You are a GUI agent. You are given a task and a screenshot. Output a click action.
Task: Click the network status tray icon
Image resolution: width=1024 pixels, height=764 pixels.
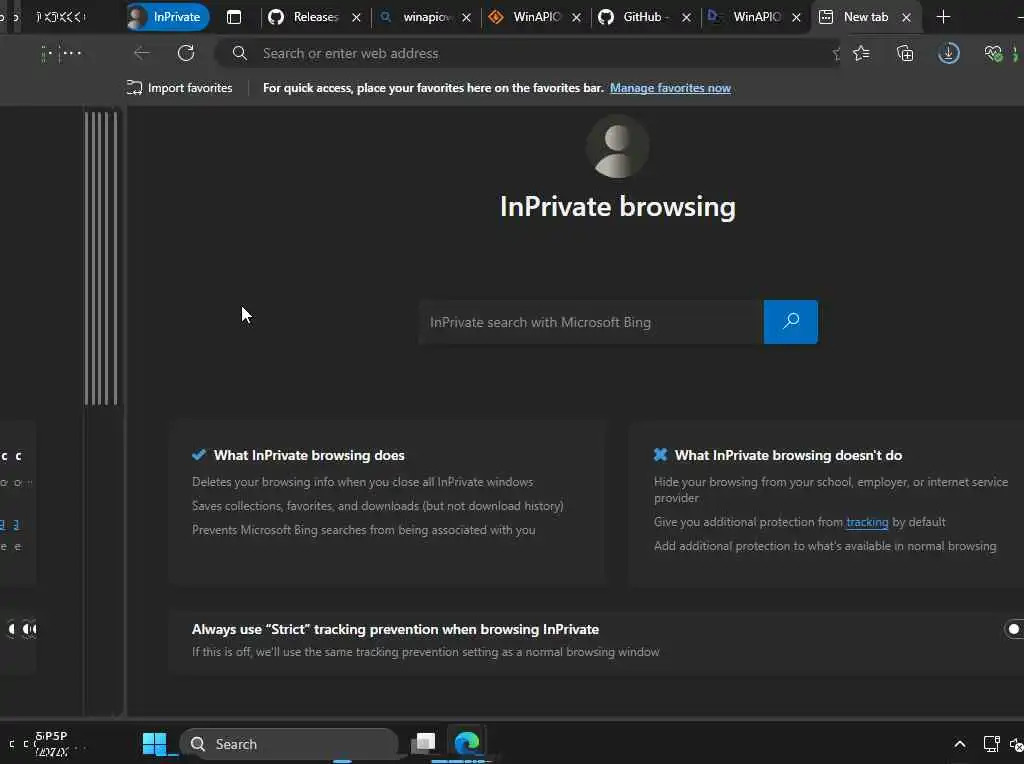(991, 744)
